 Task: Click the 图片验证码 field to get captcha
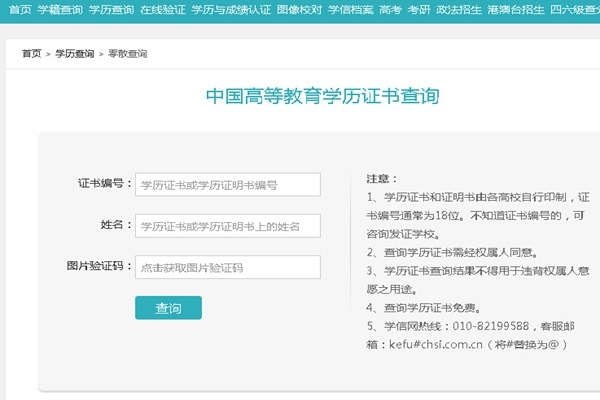tap(227, 267)
